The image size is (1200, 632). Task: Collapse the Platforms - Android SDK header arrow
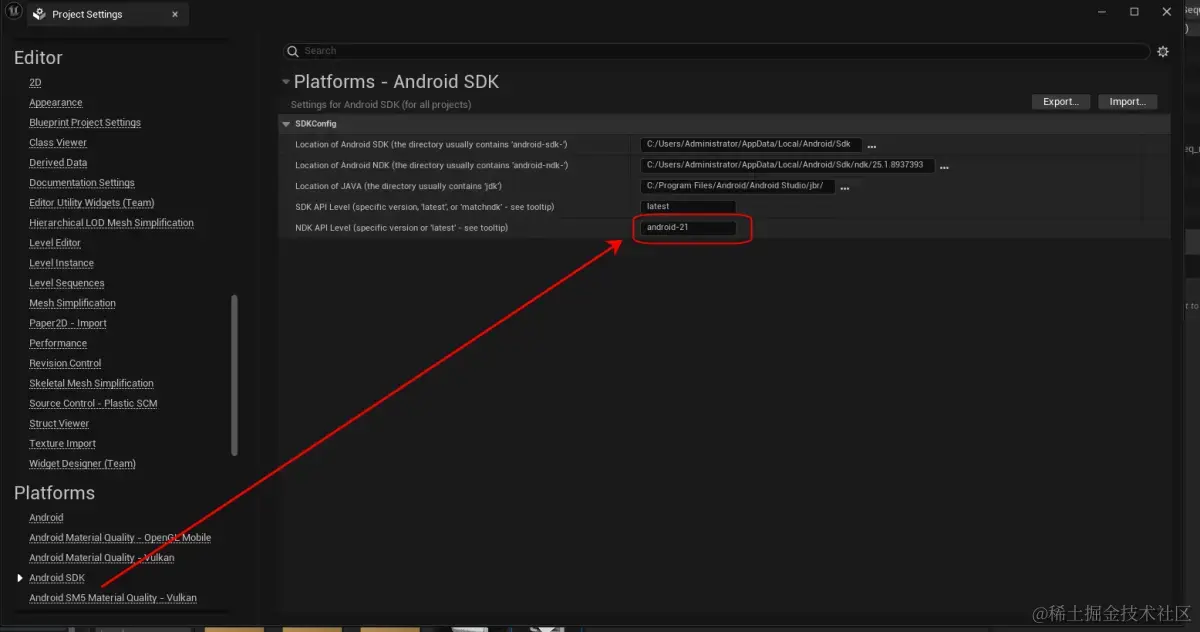click(x=286, y=82)
